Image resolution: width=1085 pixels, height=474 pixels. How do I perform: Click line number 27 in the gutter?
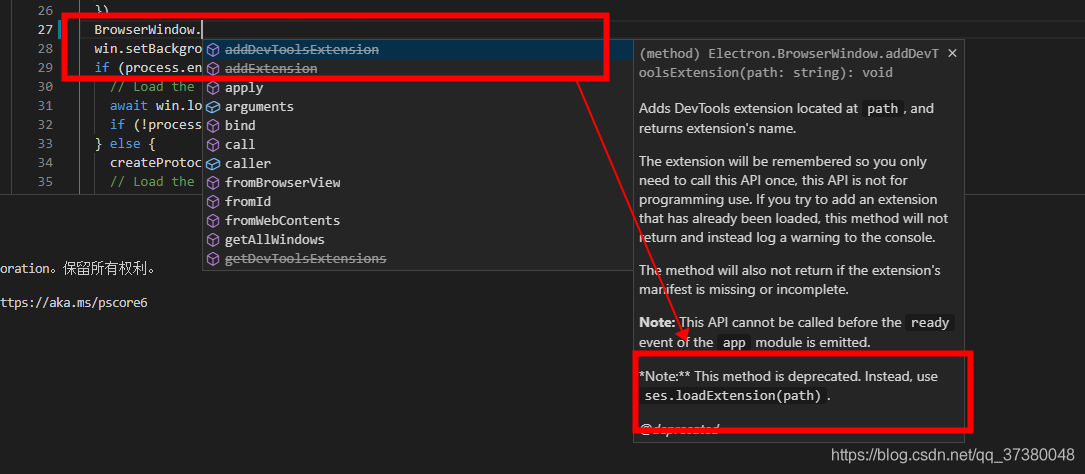click(x=45, y=30)
